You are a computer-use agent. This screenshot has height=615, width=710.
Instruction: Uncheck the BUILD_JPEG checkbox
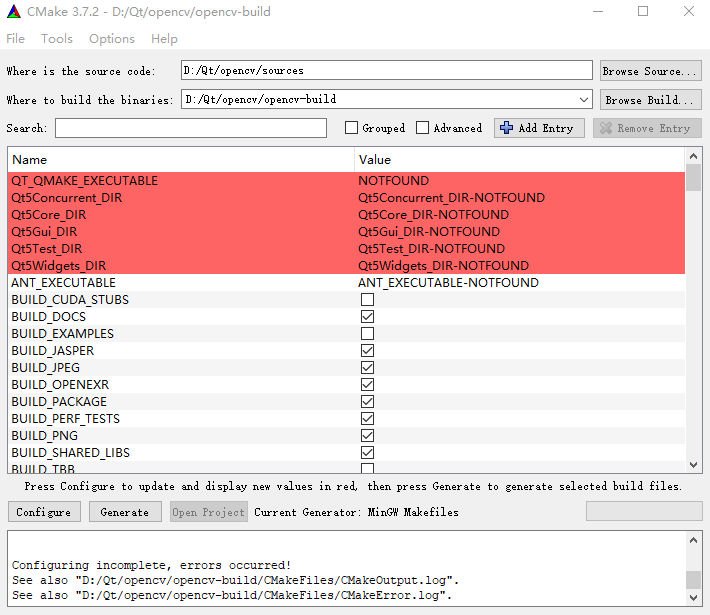tap(367, 367)
